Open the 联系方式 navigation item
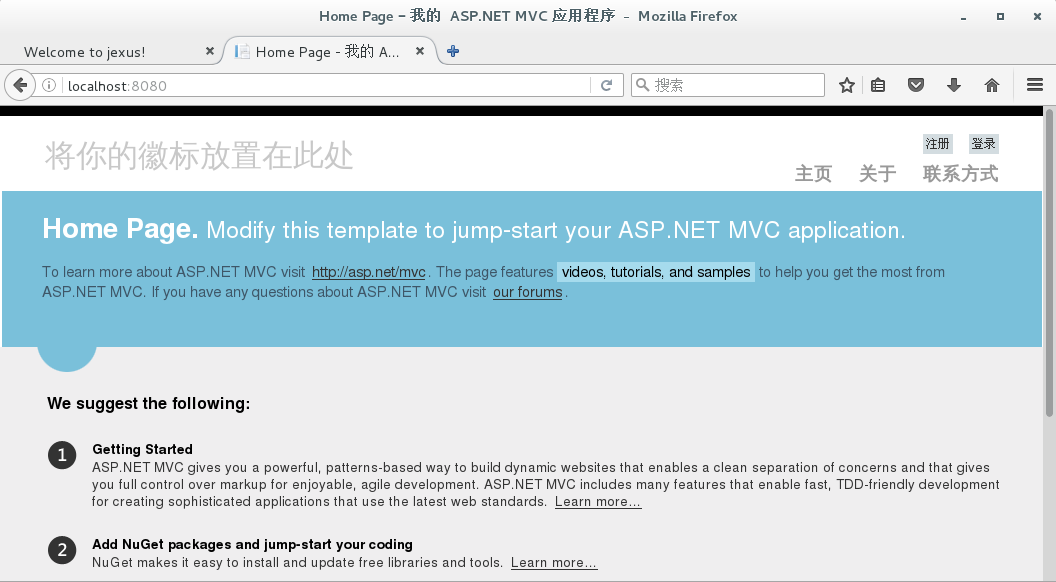This screenshot has height=582, width=1056. (x=960, y=174)
